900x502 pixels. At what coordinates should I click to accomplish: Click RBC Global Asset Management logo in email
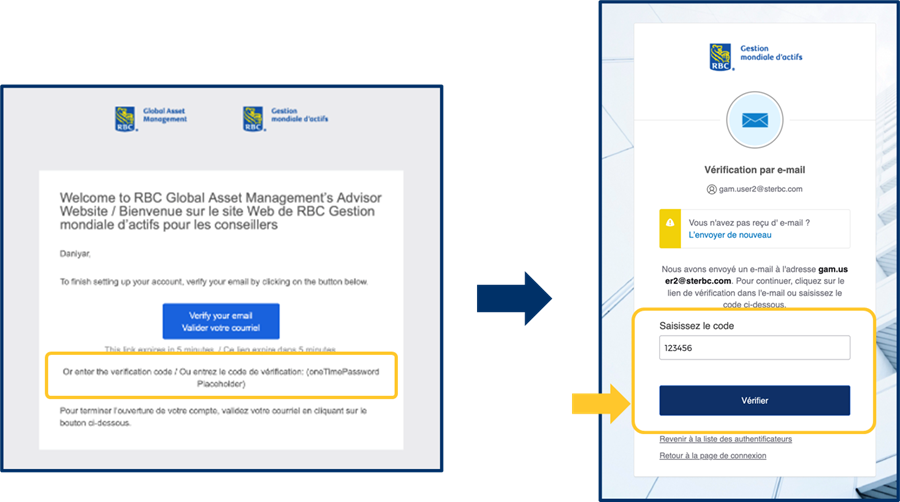click(150, 118)
